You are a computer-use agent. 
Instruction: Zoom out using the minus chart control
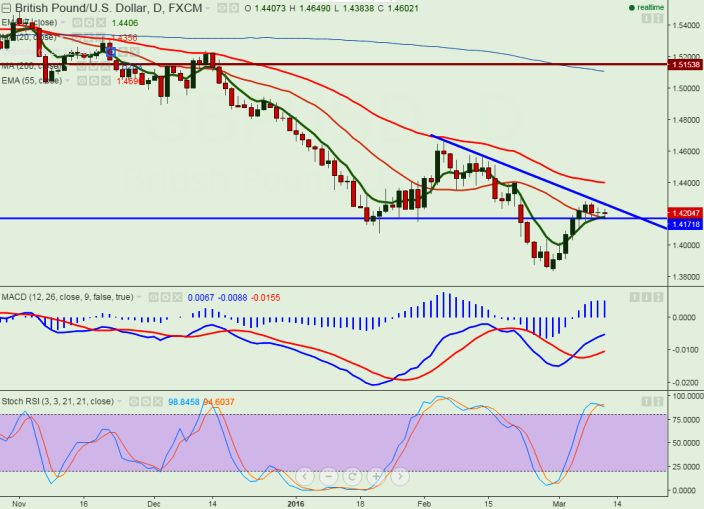tap(329, 476)
